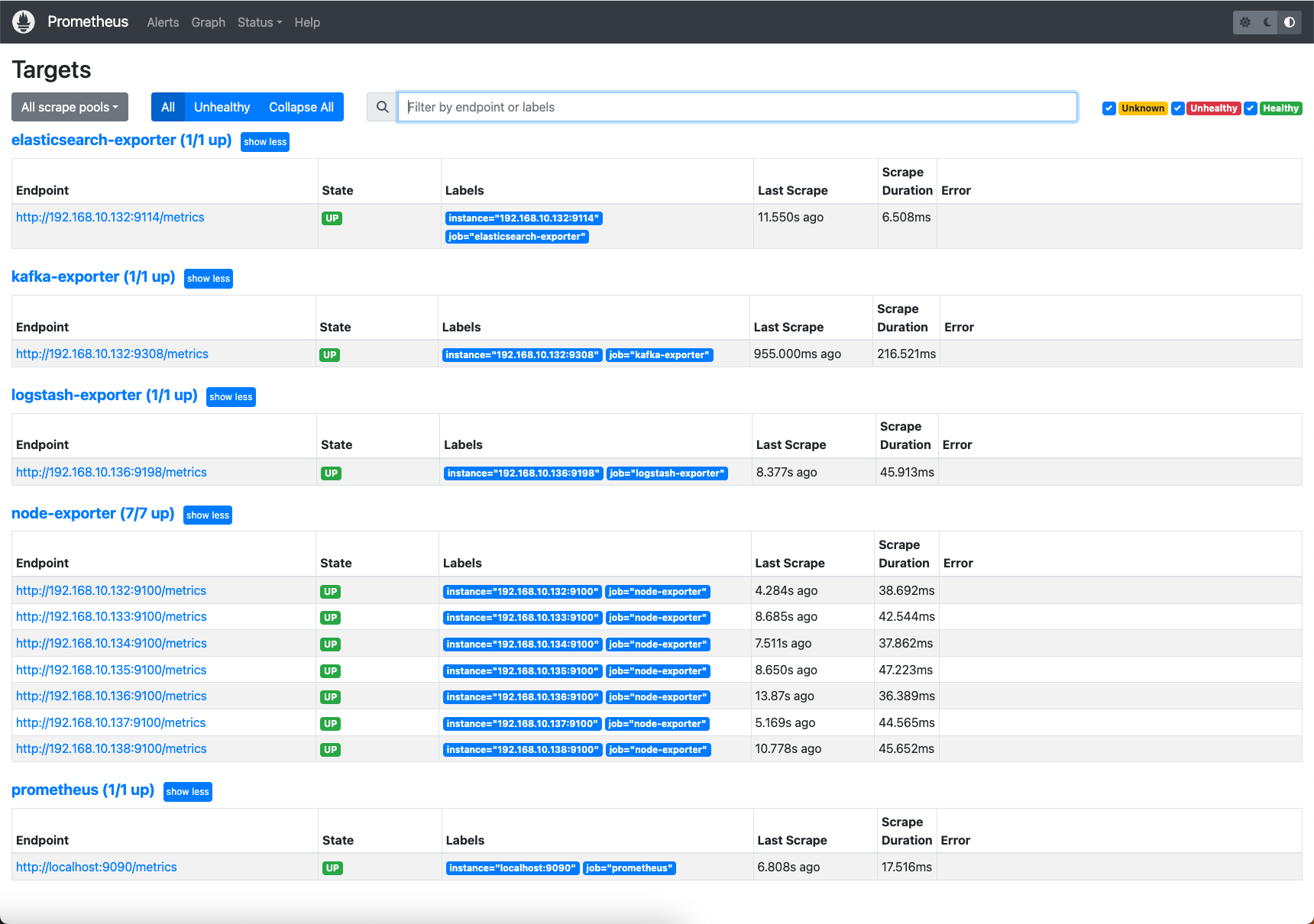Click the job="logstash-exporter" label badge
Image resolution: width=1314 pixels, height=924 pixels.
click(x=667, y=473)
